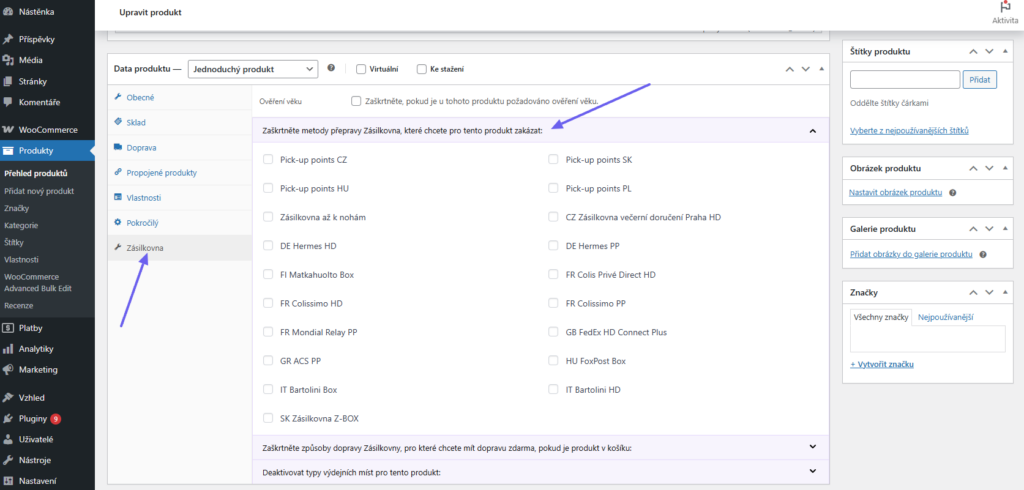Viewport: 1024px width, 490px height.
Task: Click the Platby payments icon
Action: (8, 328)
